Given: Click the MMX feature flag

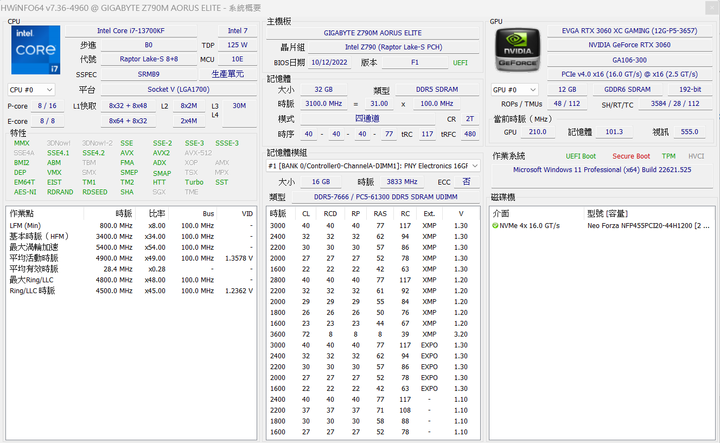Looking at the screenshot, I should point(22,143).
